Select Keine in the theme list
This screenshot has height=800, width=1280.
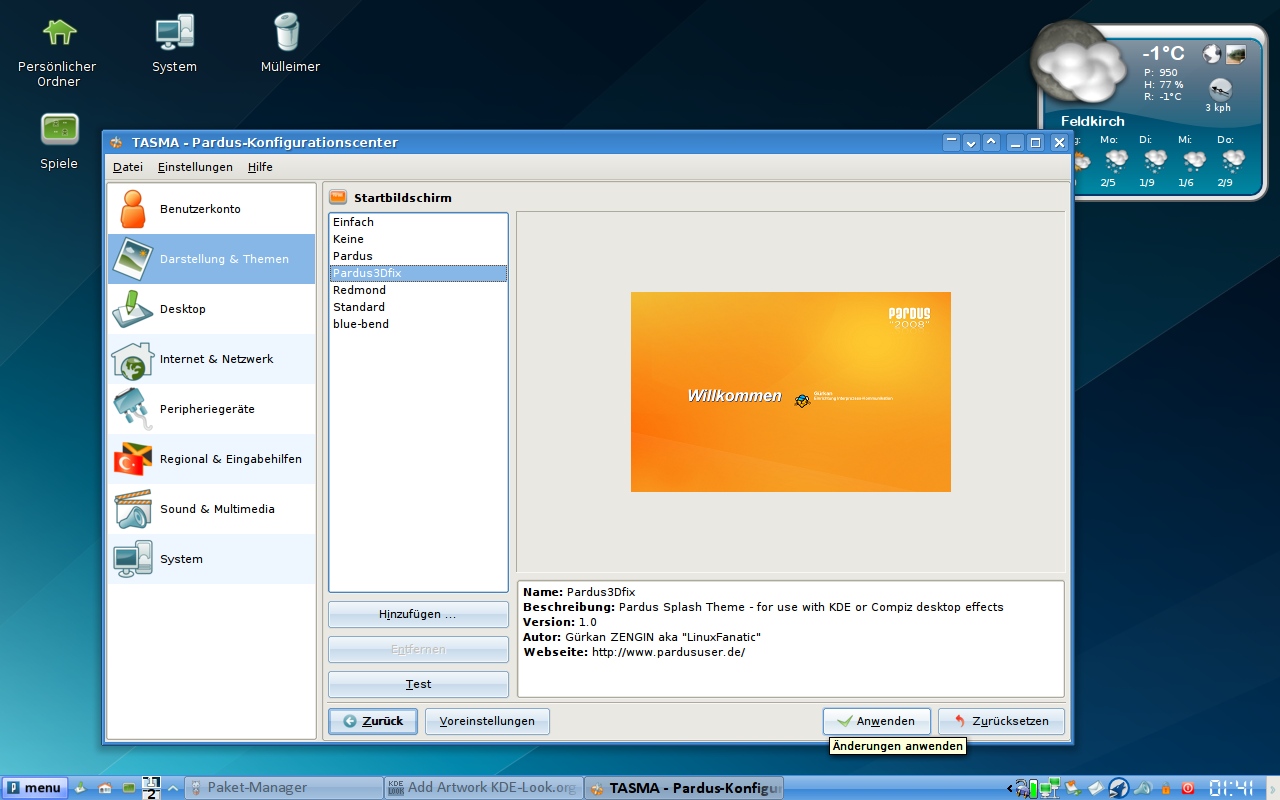tap(418, 239)
